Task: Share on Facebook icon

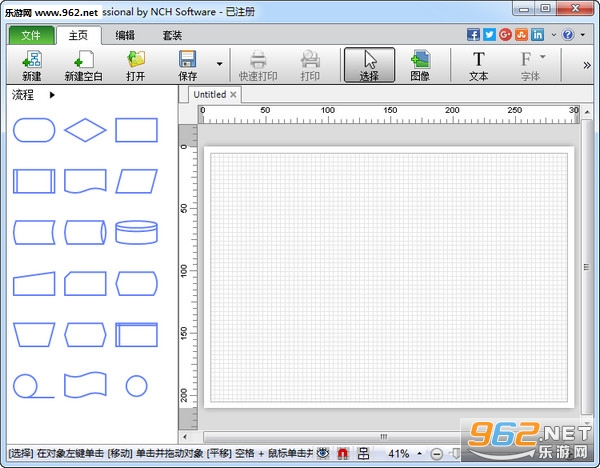Action: pos(473,34)
